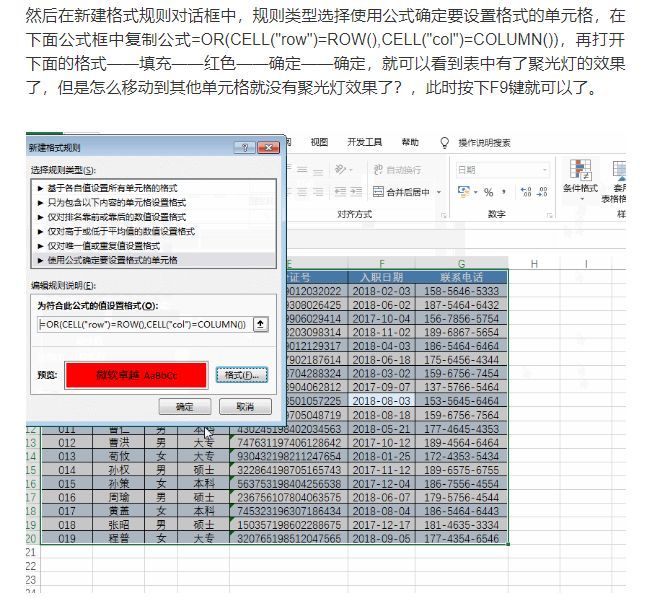
Task: Expand the text orientation dropdown arrow
Action: [350, 170]
